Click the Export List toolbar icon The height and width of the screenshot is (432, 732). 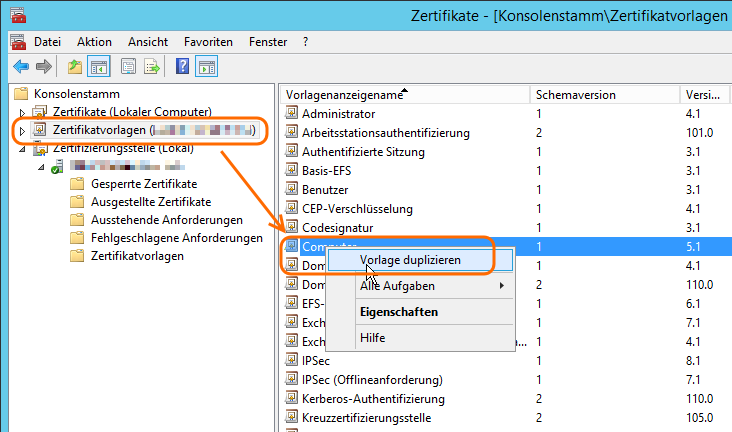pyautogui.click(x=152, y=67)
